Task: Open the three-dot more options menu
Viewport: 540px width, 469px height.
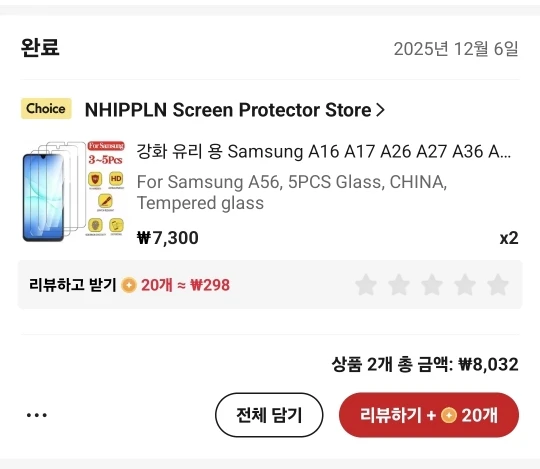Action: tap(37, 415)
